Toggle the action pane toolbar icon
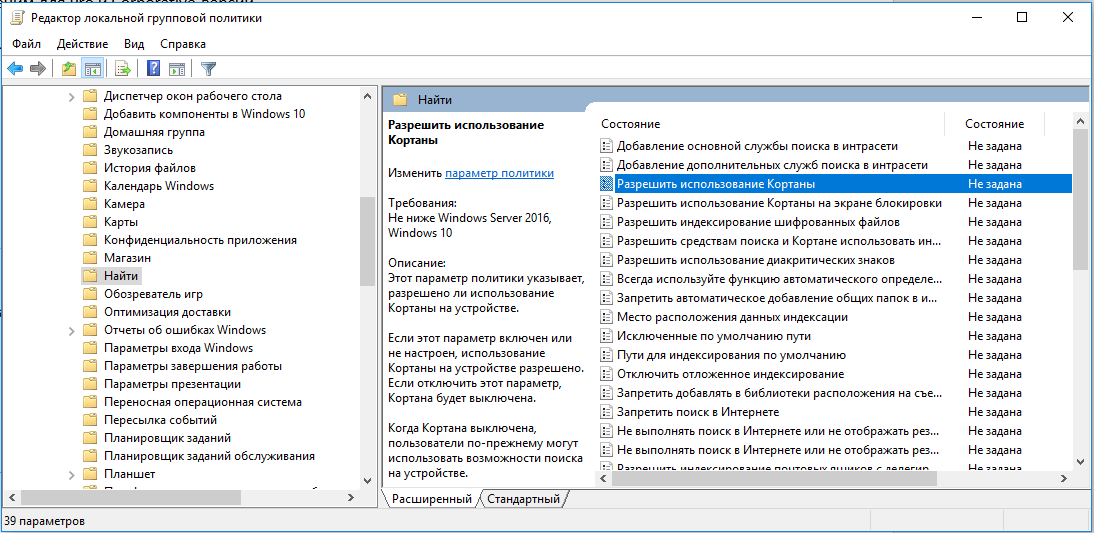The height and width of the screenshot is (533, 1094). 177,69
